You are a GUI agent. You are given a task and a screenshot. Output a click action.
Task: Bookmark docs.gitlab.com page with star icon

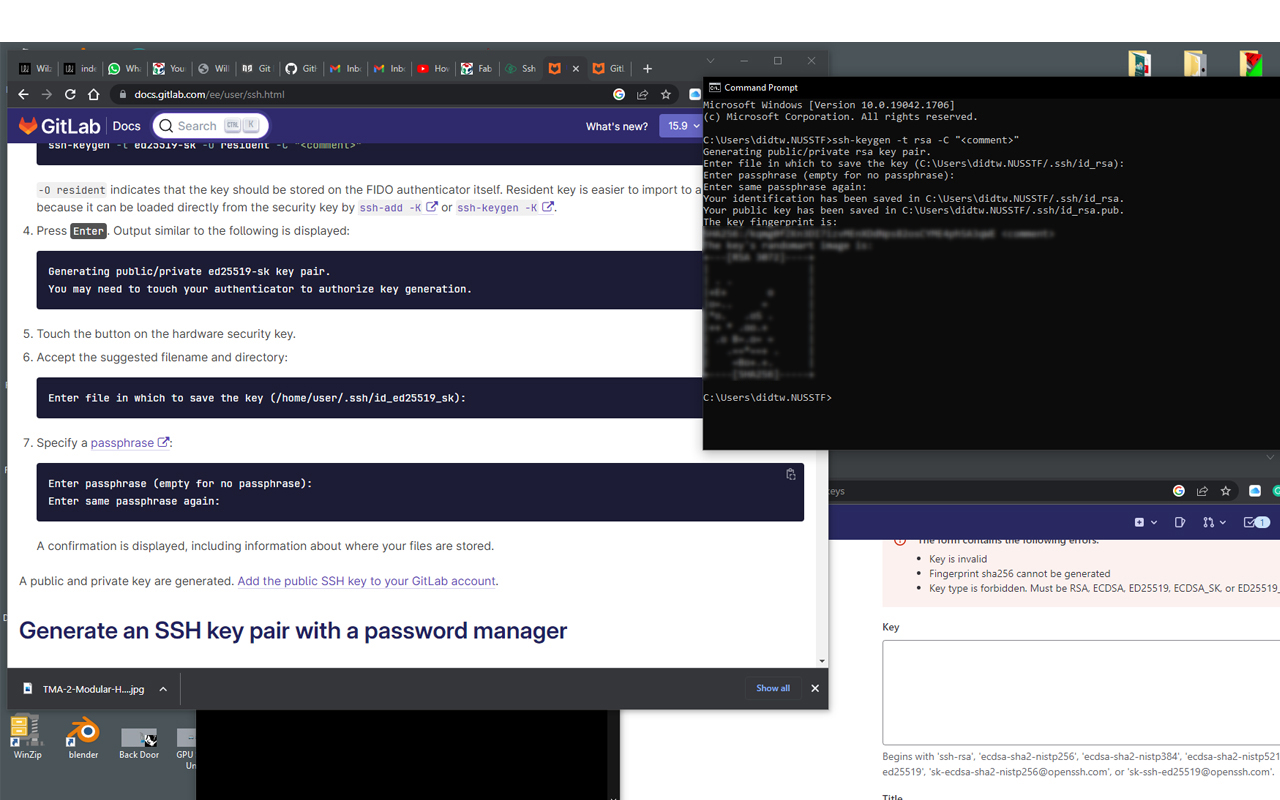(x=666, y=94)
